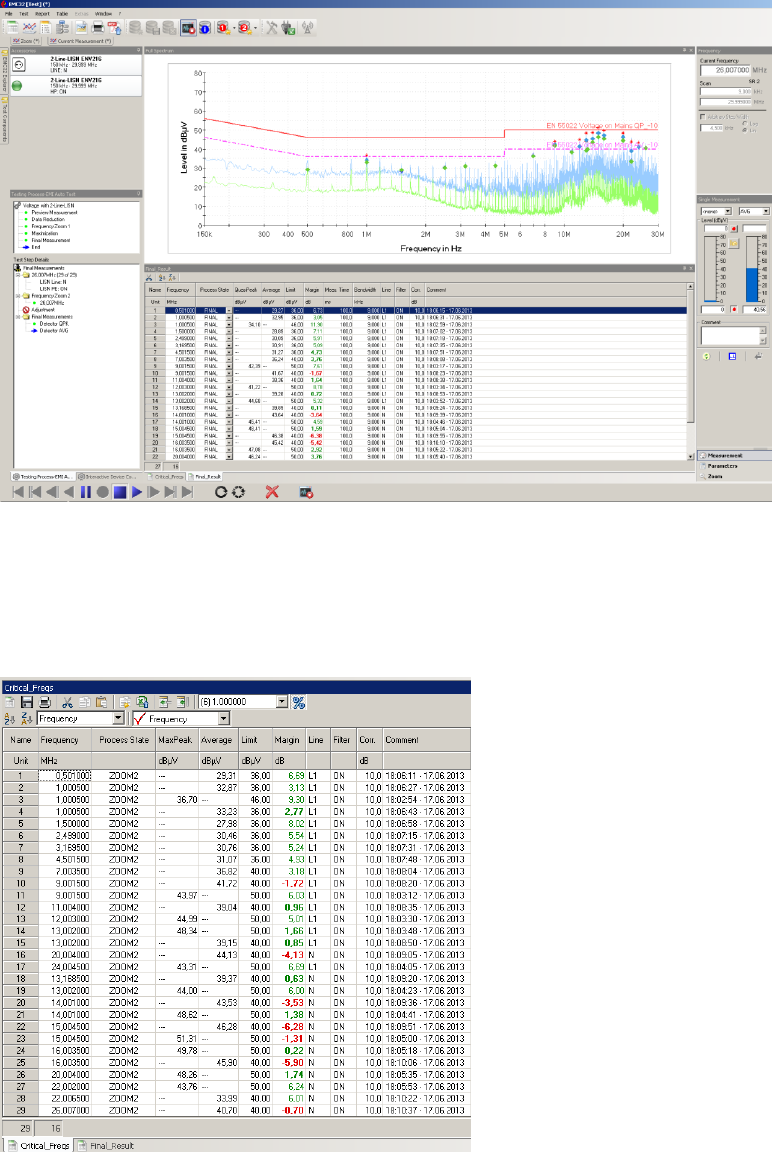Switch to the Current Measurement (*) tab

click(x=80, y=41)
